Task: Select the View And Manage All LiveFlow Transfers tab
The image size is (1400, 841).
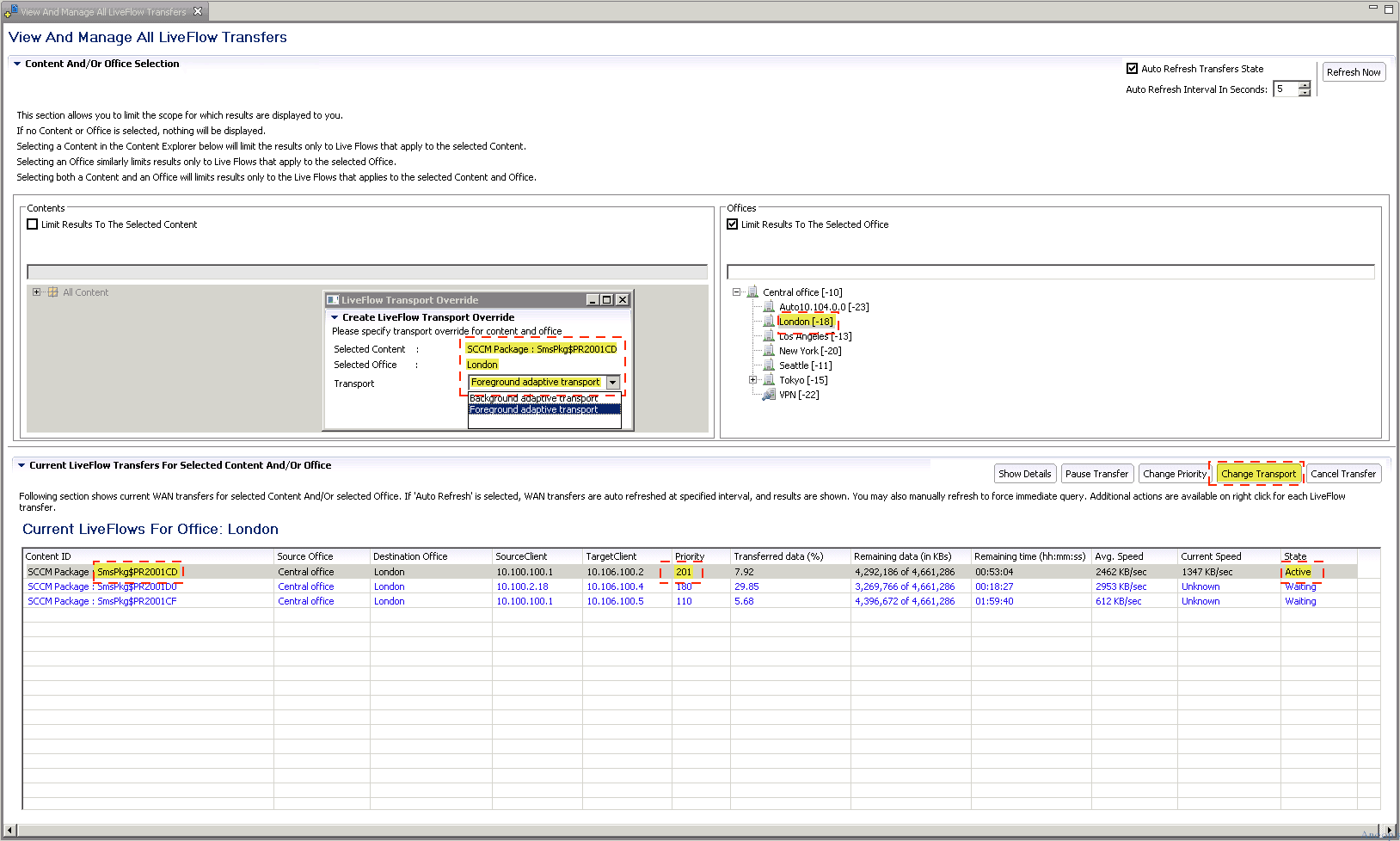Action: [x=104, y=11]
